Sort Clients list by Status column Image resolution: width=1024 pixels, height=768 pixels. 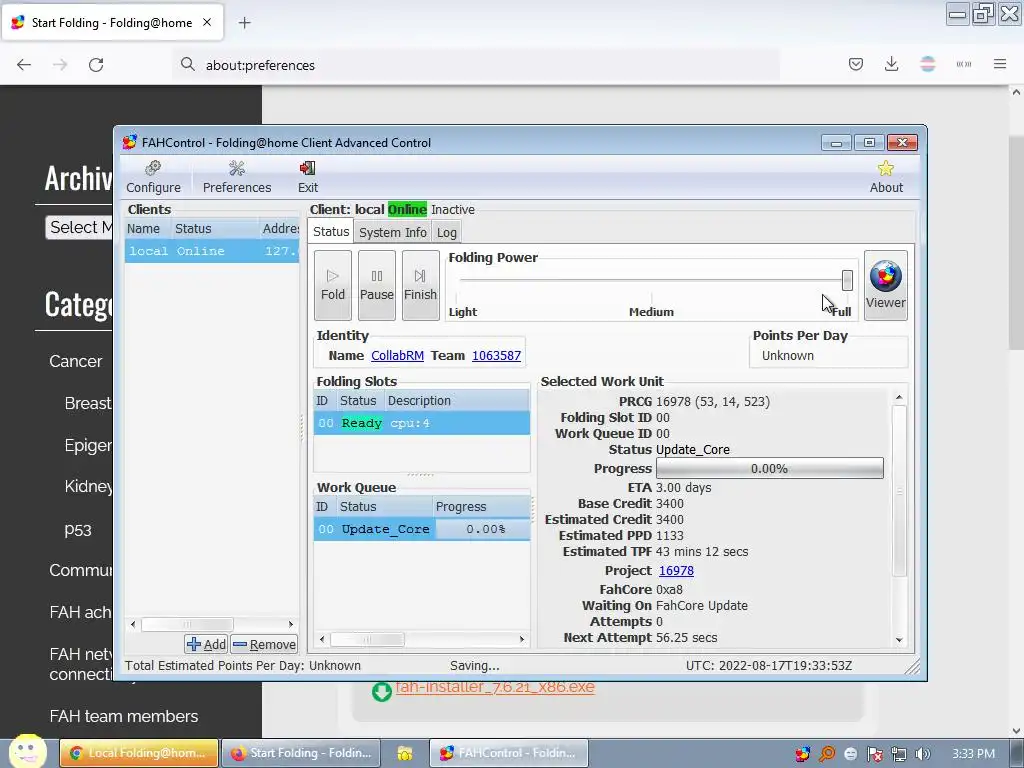214,229
